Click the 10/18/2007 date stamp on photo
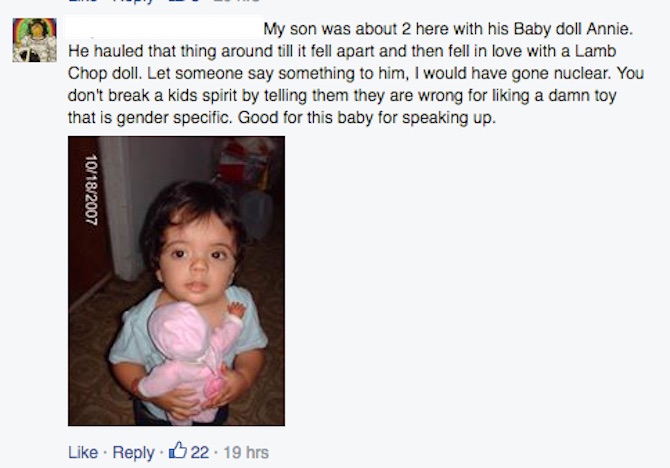670x468 pixels. (x=91, y=190)
